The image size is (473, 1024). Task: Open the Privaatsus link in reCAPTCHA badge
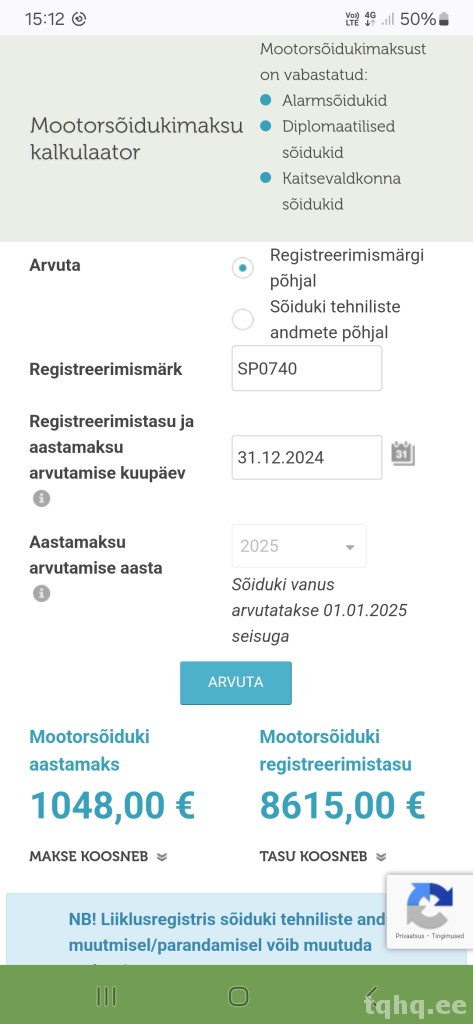coord(410,936)
